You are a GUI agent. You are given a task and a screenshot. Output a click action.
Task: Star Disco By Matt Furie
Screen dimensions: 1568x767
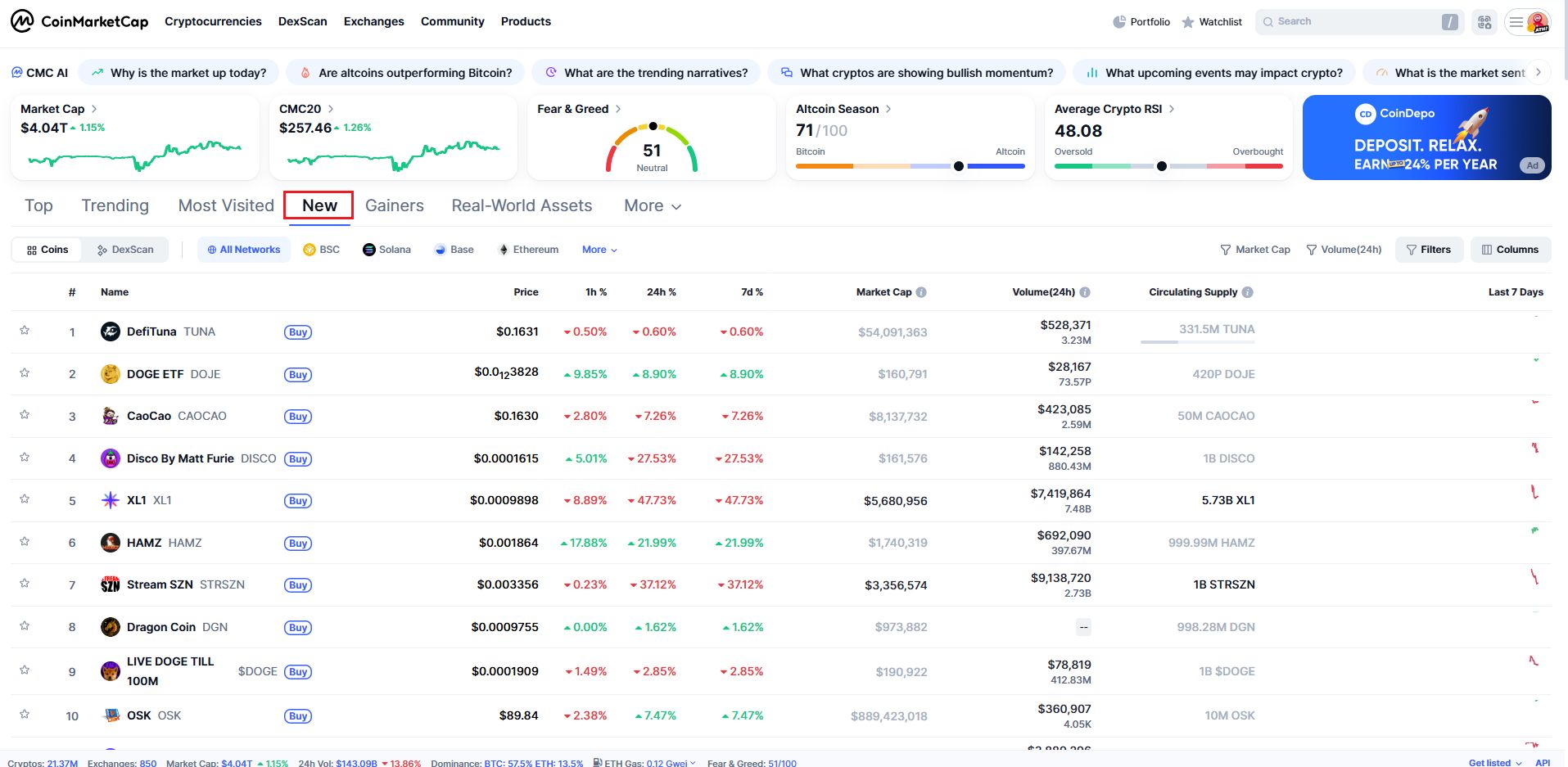(x=25, y=458)
